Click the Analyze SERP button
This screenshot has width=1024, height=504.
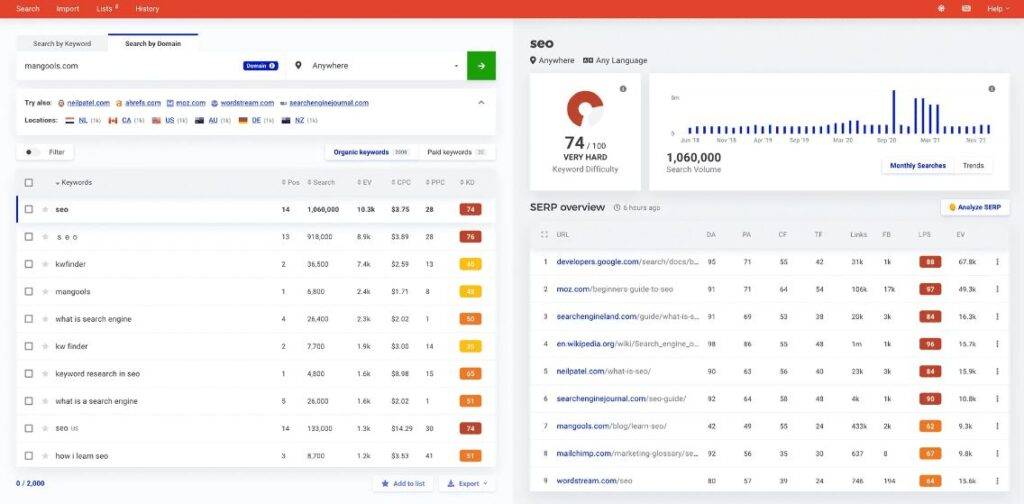[x=975, y=208]
